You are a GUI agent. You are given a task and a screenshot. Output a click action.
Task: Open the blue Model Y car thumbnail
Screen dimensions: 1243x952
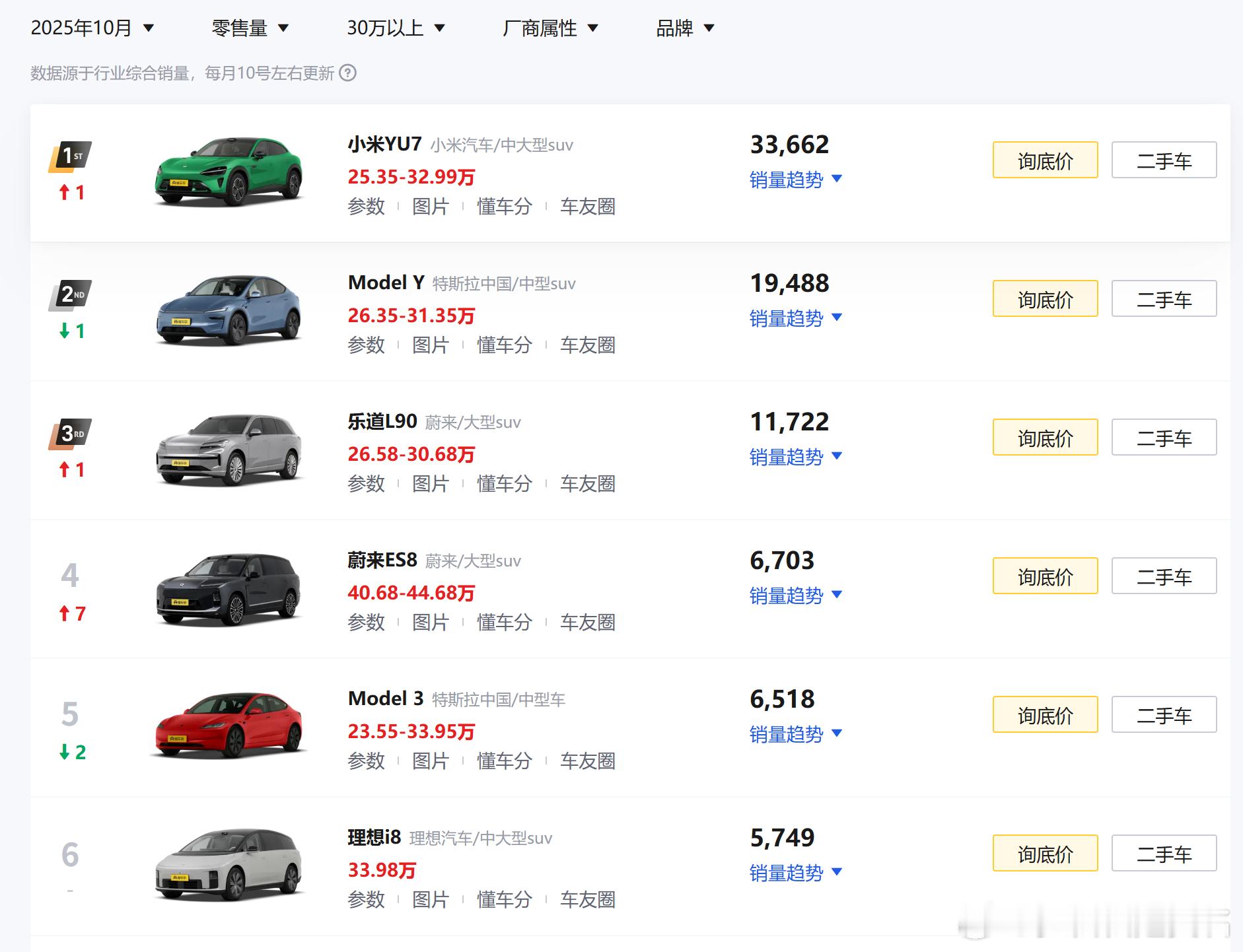point(229,310)
